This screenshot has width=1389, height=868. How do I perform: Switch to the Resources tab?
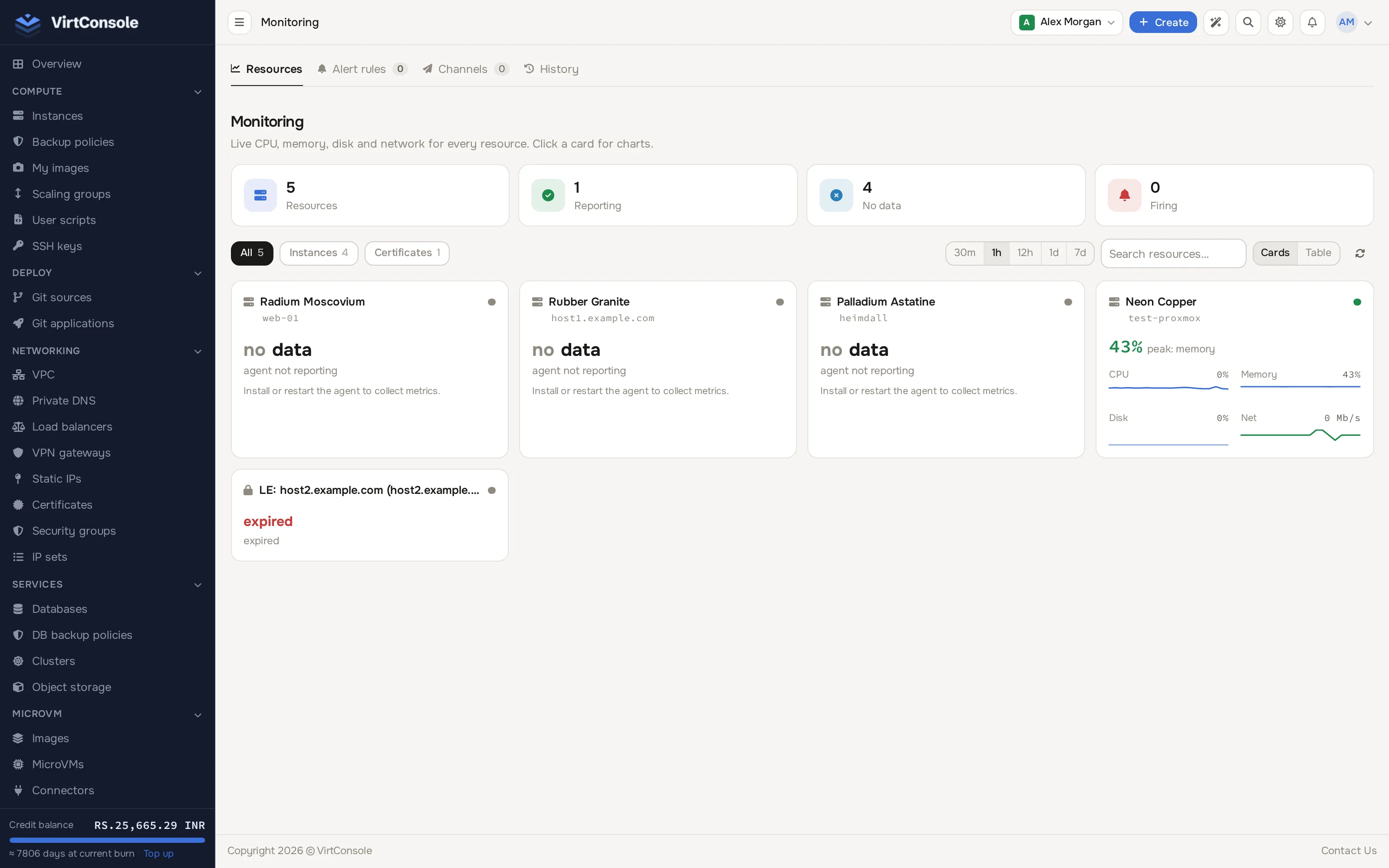coord(267,69)
